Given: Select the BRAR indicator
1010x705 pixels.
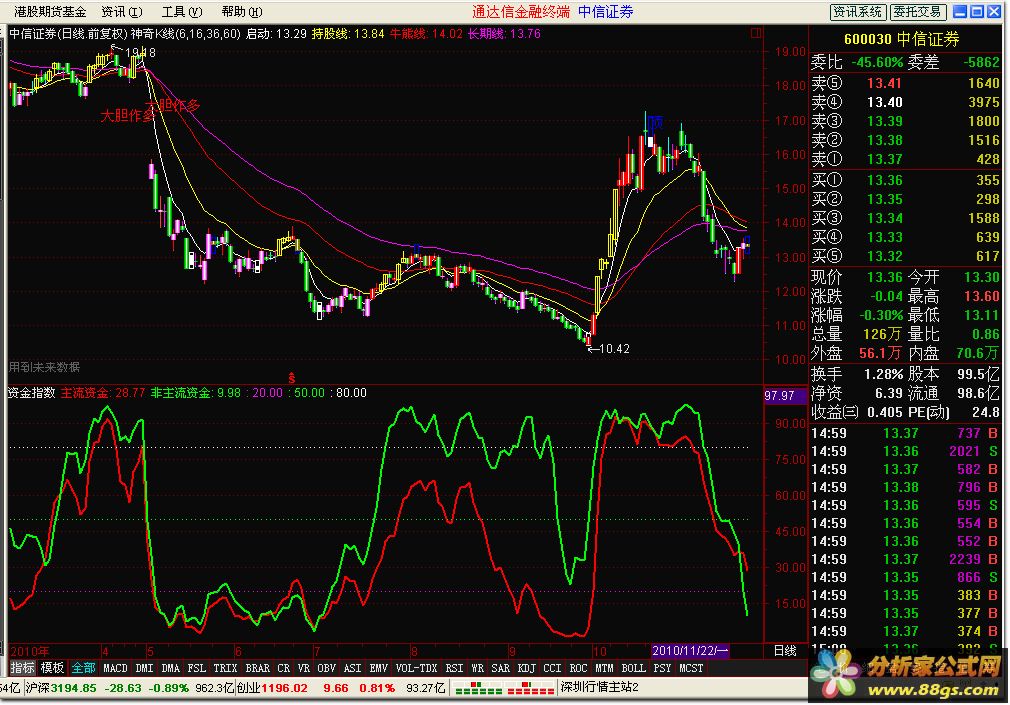Looking at the screenshot, I should pos(258,668).
